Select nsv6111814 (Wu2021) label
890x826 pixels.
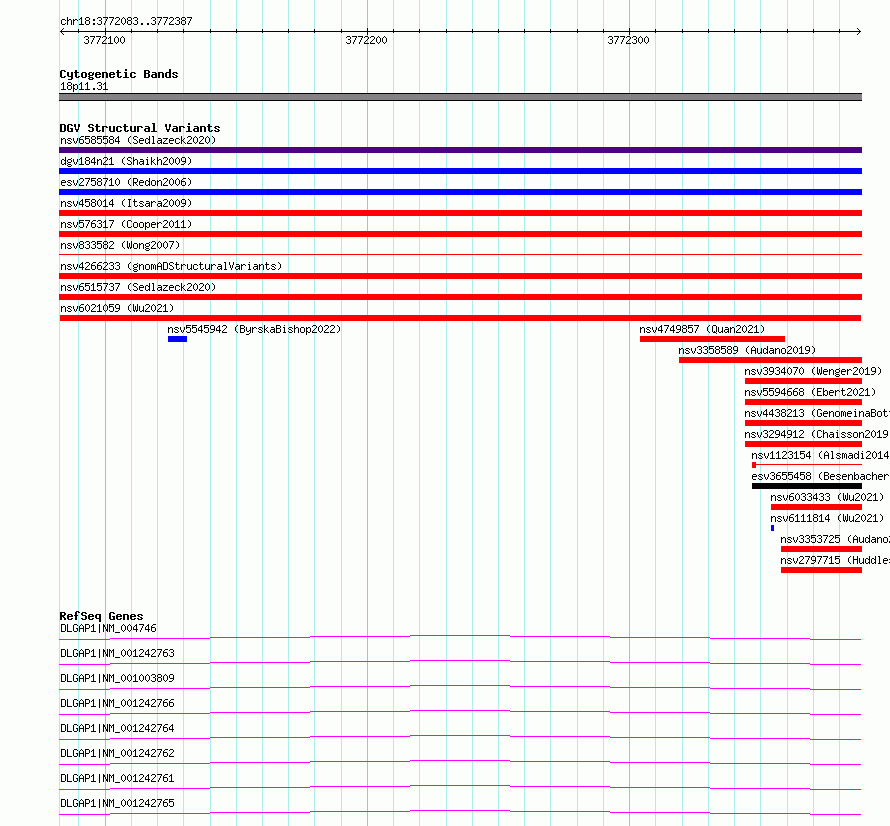point(827,518)
